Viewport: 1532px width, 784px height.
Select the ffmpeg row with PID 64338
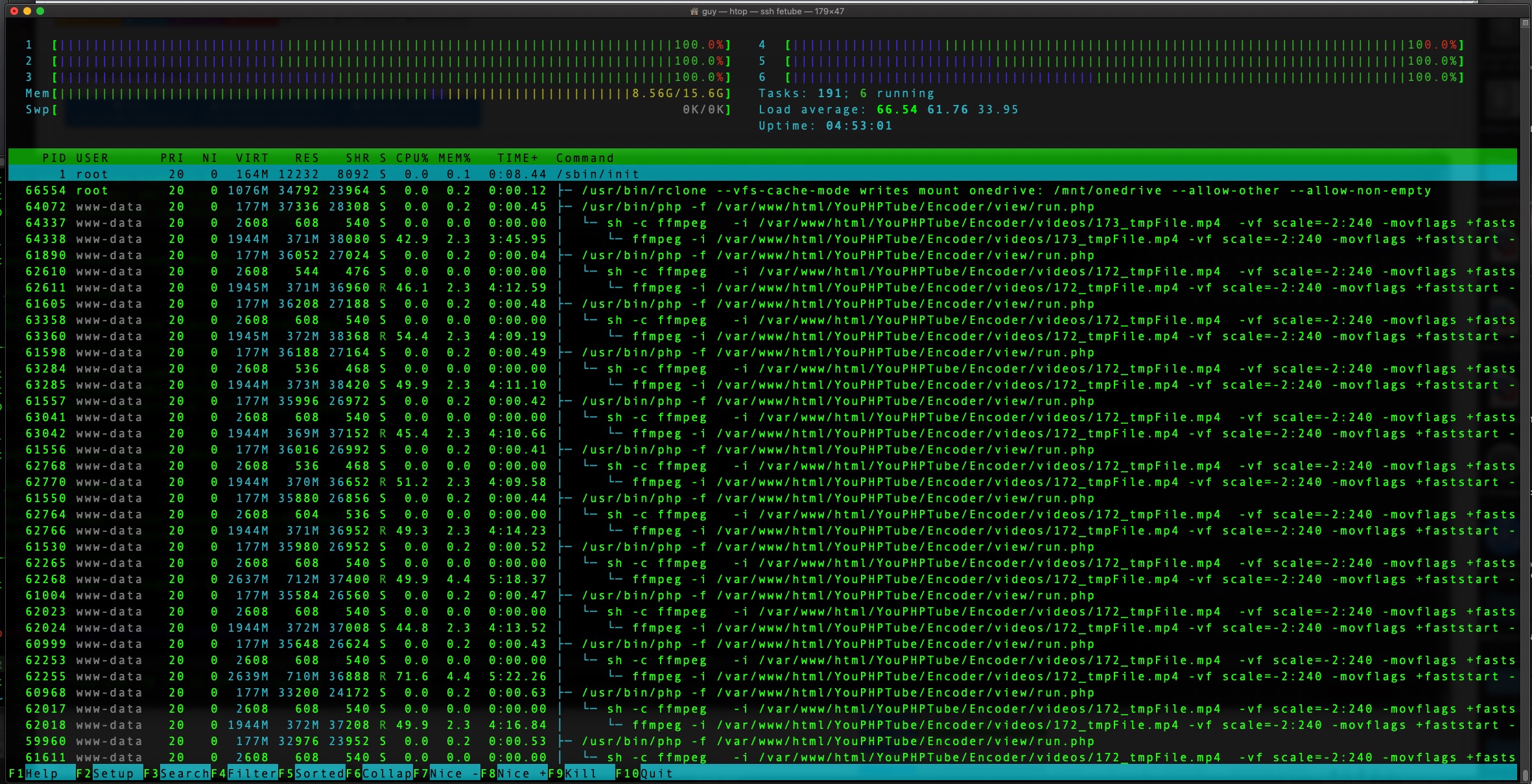click(762, 239)
